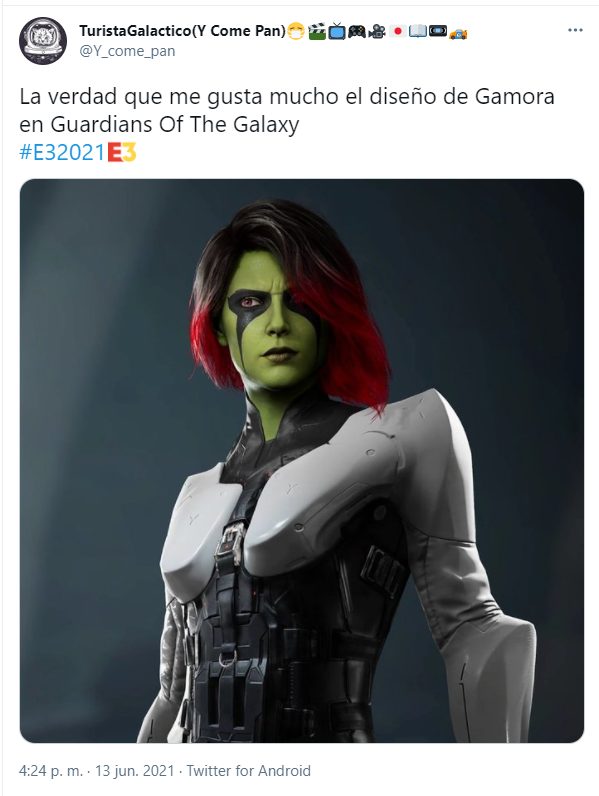Open the #E32021 hashtag link
Screen dimensions: 599x796
62,152
